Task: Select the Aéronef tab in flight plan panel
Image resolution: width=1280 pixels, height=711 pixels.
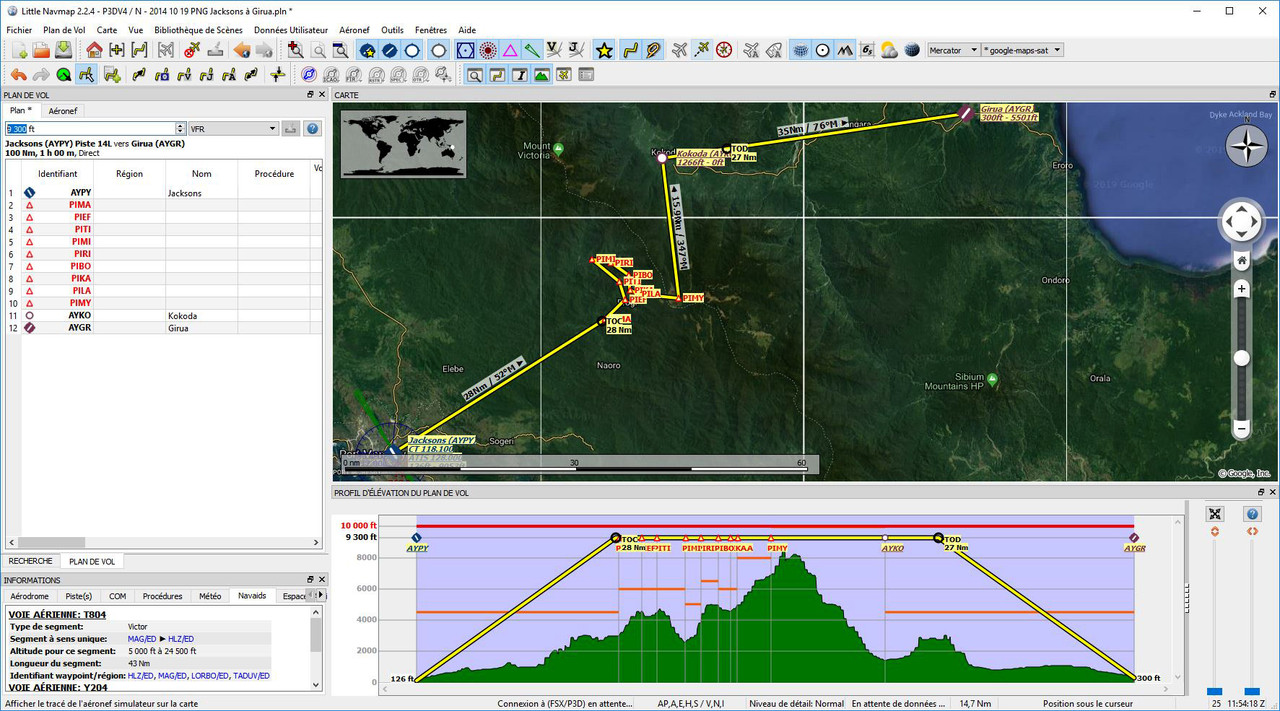Action: point(63,111)
